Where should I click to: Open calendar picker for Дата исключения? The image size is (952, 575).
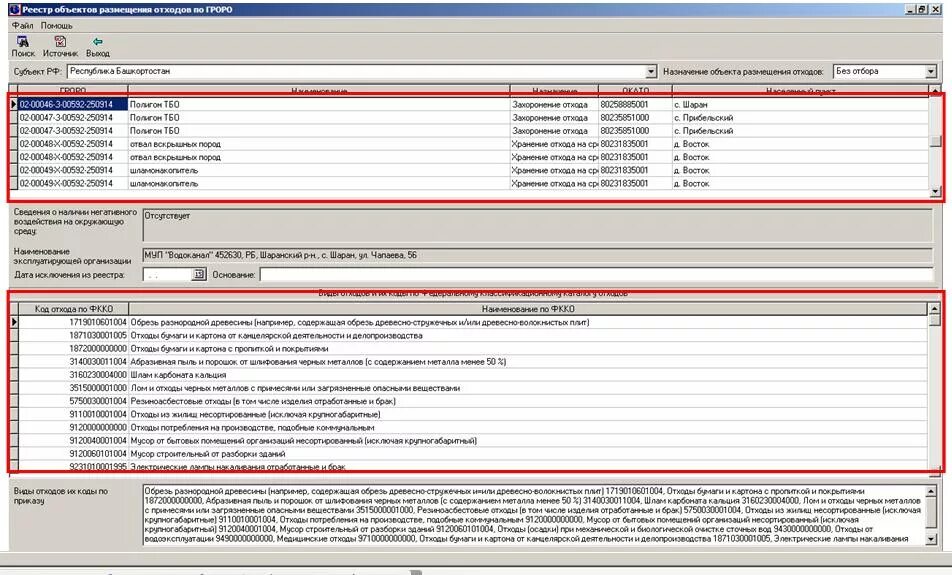point(199,274)
